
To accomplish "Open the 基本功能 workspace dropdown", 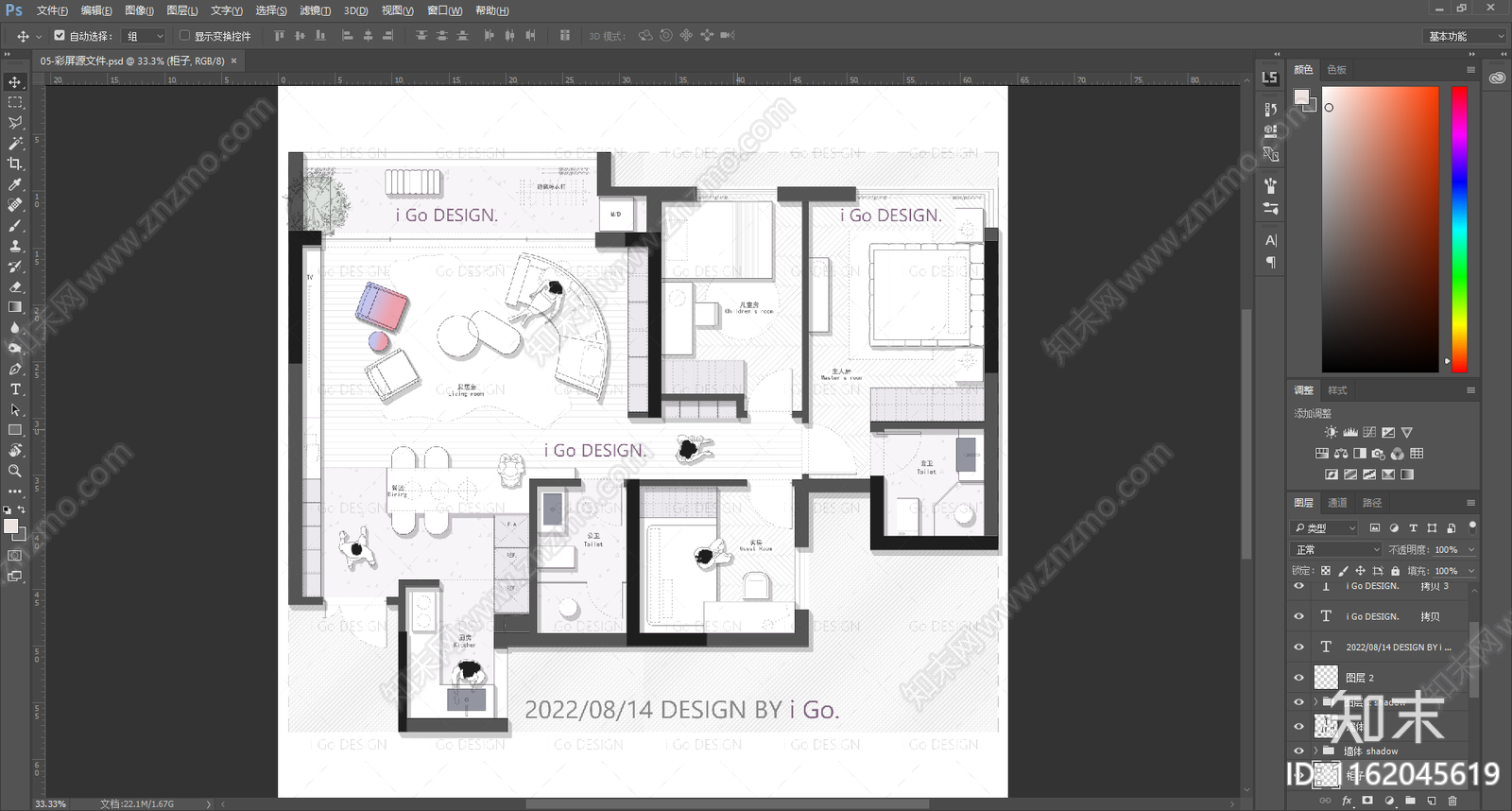I will [1464, 36].
